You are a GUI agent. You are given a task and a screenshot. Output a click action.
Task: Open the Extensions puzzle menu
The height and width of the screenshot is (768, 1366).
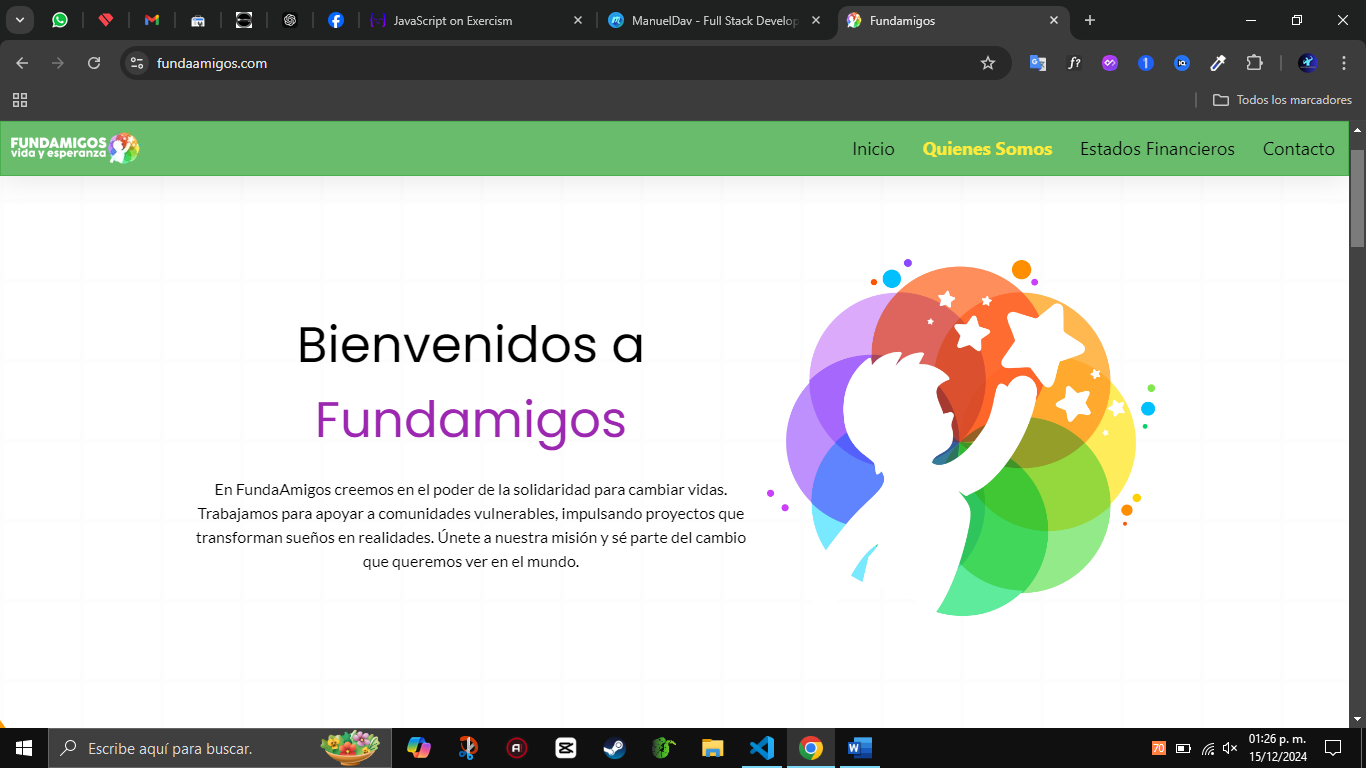pyautogui.click(x=1254, y=63)
